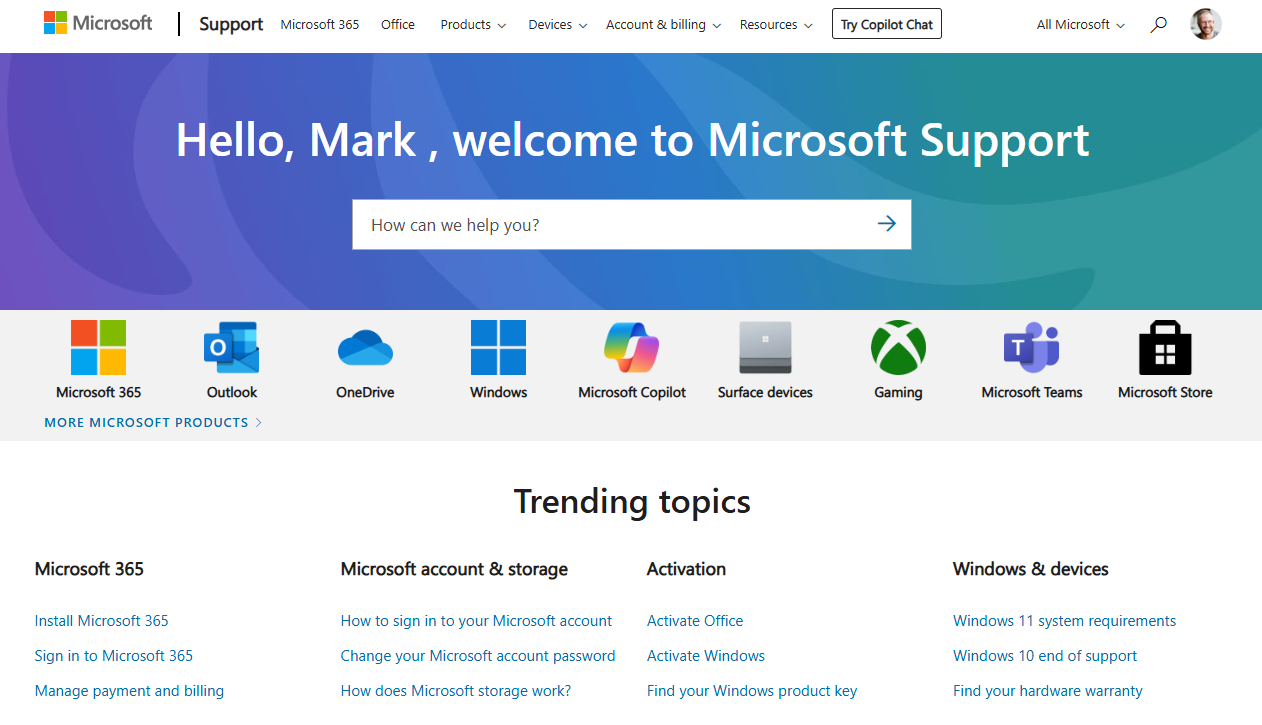Open the account profile picture
This screenshot has height=725, width=1262.
coord(1206,24)
